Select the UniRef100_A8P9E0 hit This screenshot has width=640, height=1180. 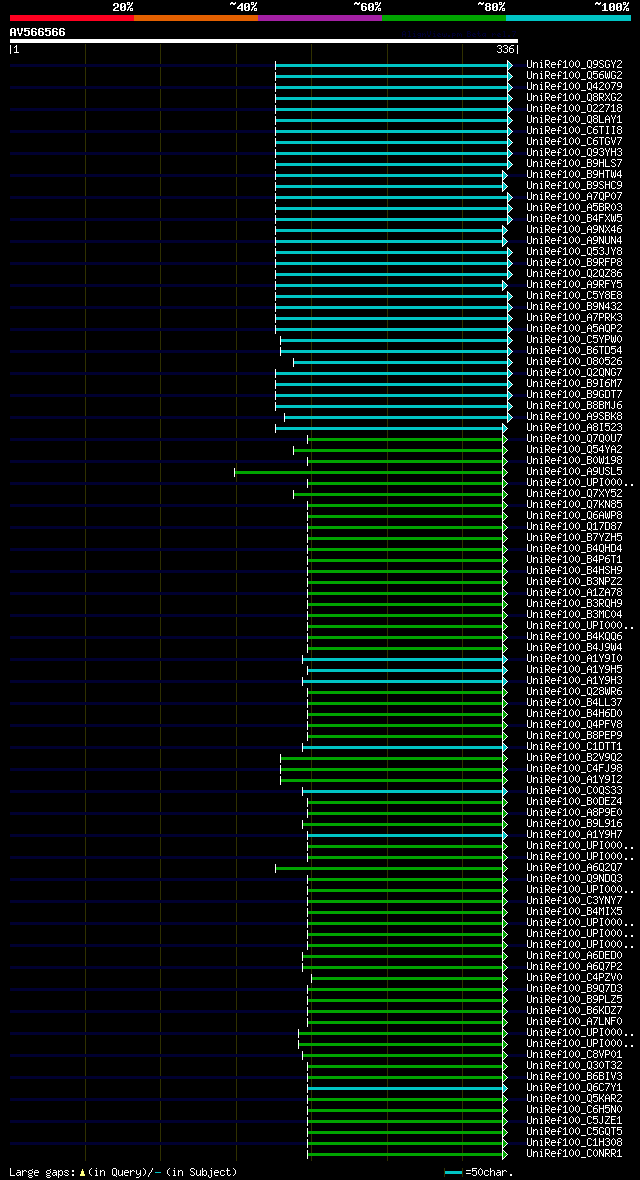point(574,812)
